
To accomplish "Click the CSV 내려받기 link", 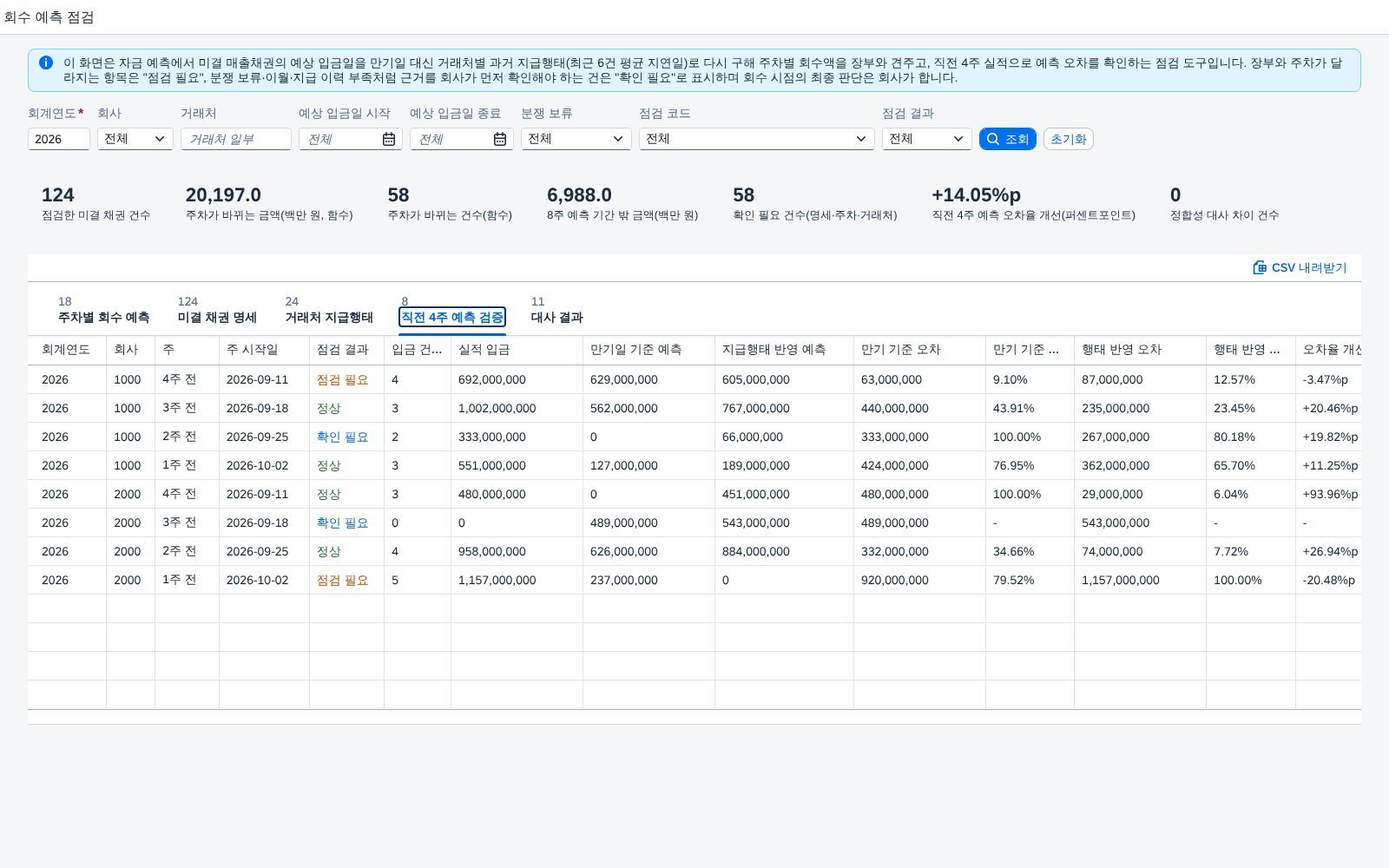I will click(x=1300, y=267).
